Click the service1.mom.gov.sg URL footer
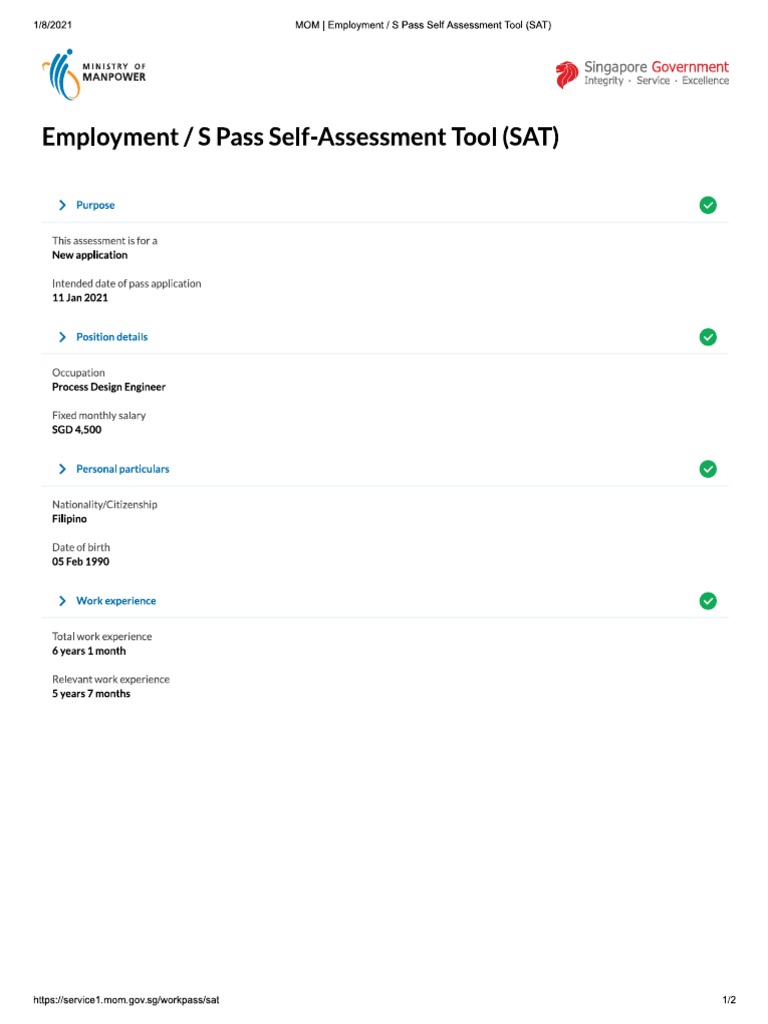Viewport: 768px width, 1024px height. (126, 1000)
